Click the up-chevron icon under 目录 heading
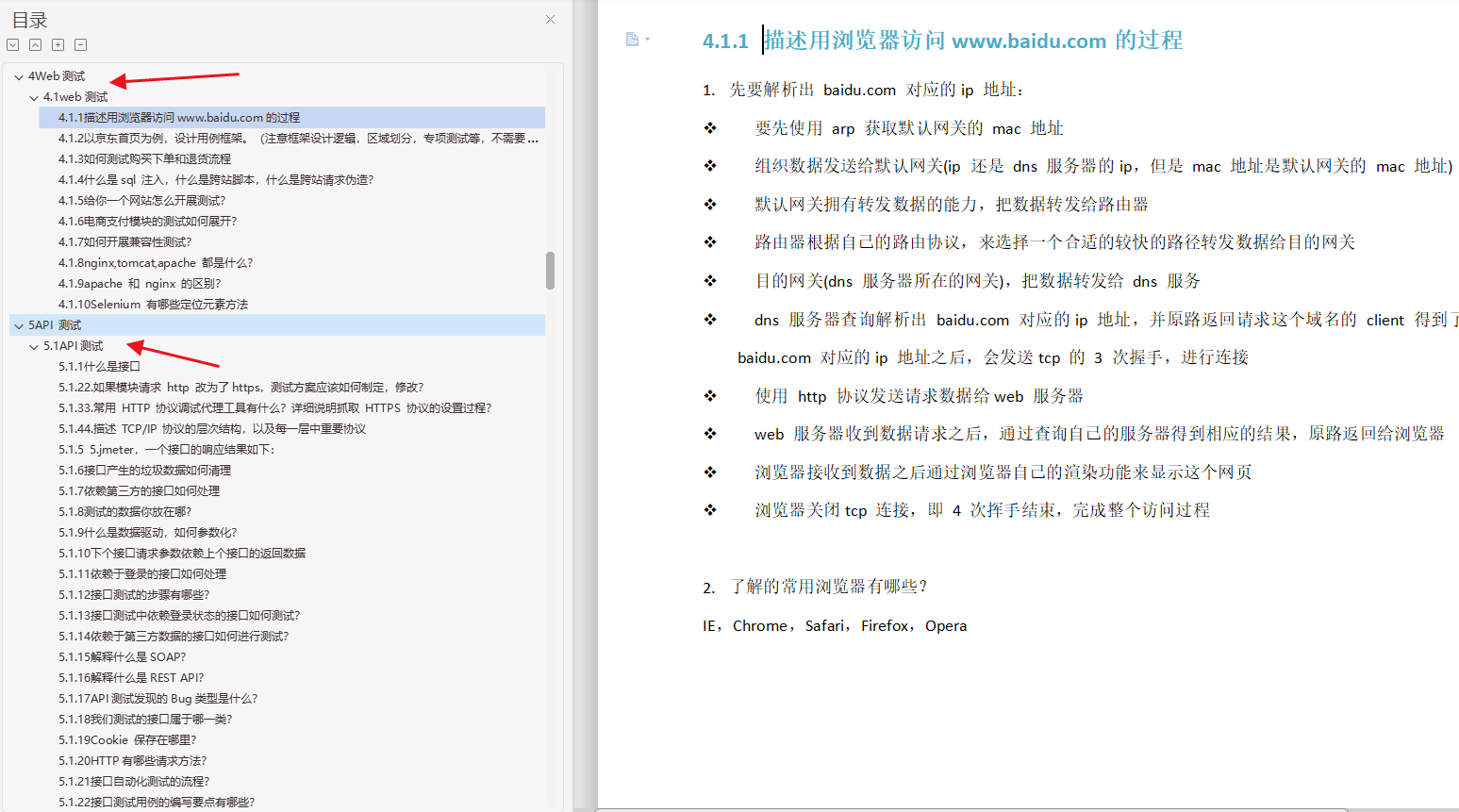The width and height of the screenshot is (1459, 812). pyautogui.click(x=35, y=44)
